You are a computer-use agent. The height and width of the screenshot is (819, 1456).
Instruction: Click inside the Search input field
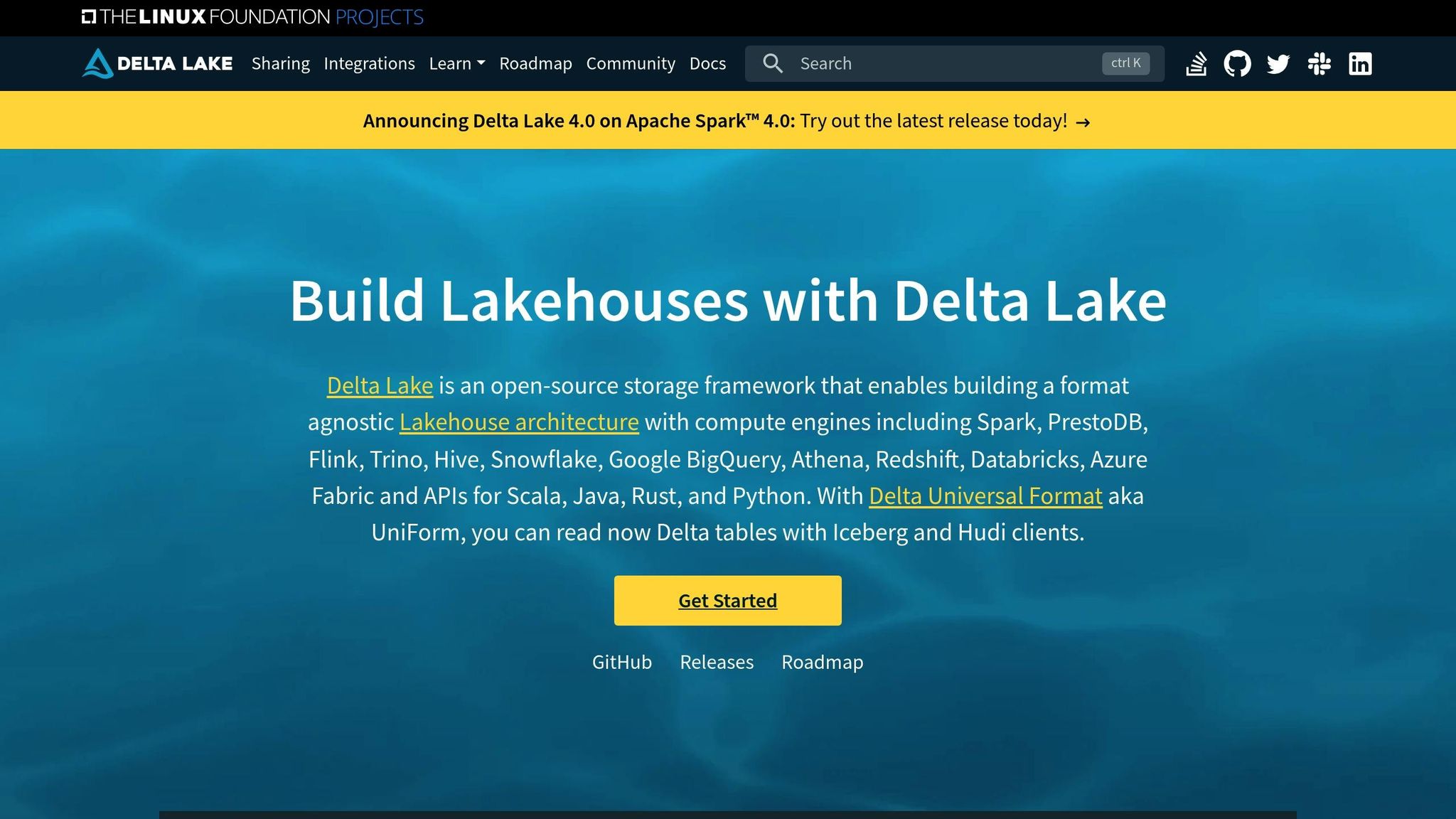924,63
